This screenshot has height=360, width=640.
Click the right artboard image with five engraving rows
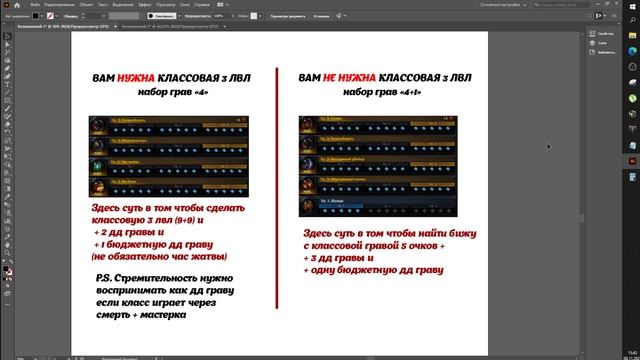(x=378, y=166)
